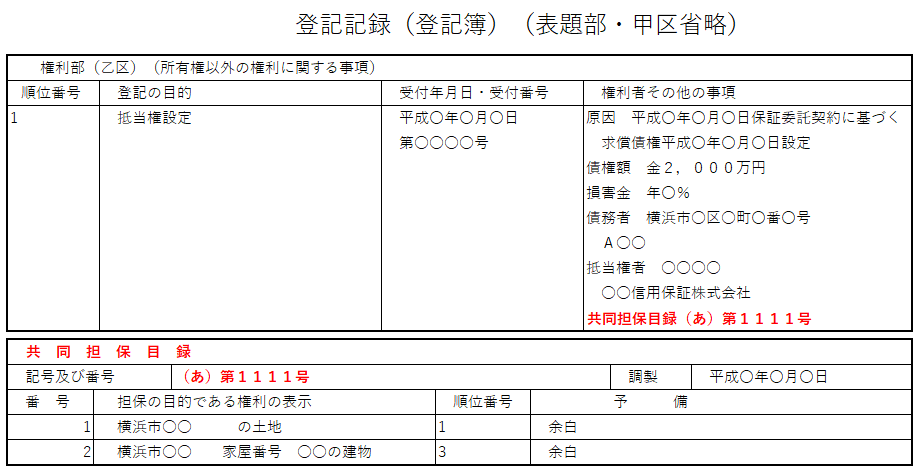The height and width of the screenshot is (468, 923).
Task: Click the 損害金 年〇％ line
Action: 638,193
